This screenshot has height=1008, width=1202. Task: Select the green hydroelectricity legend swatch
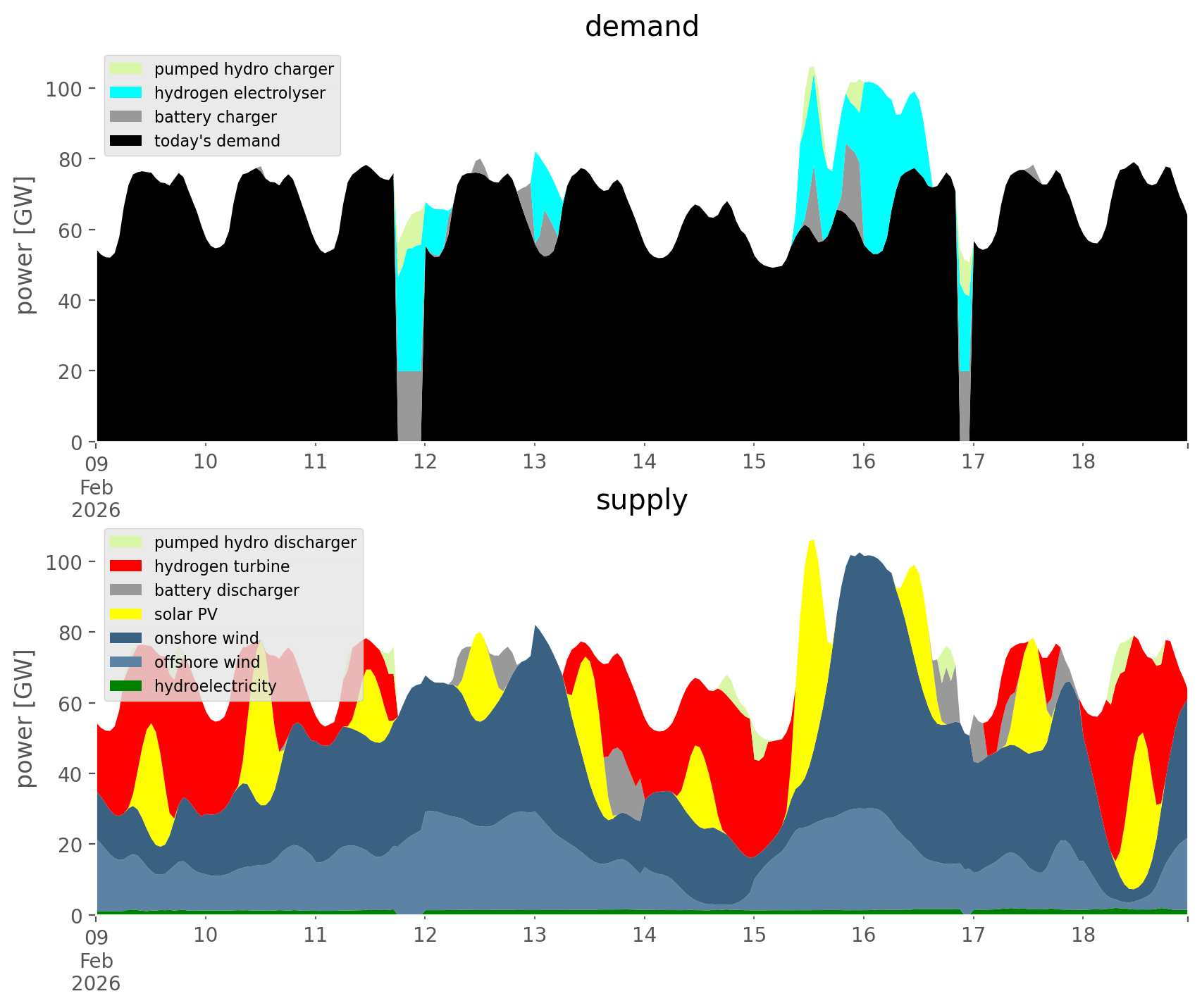126,686
